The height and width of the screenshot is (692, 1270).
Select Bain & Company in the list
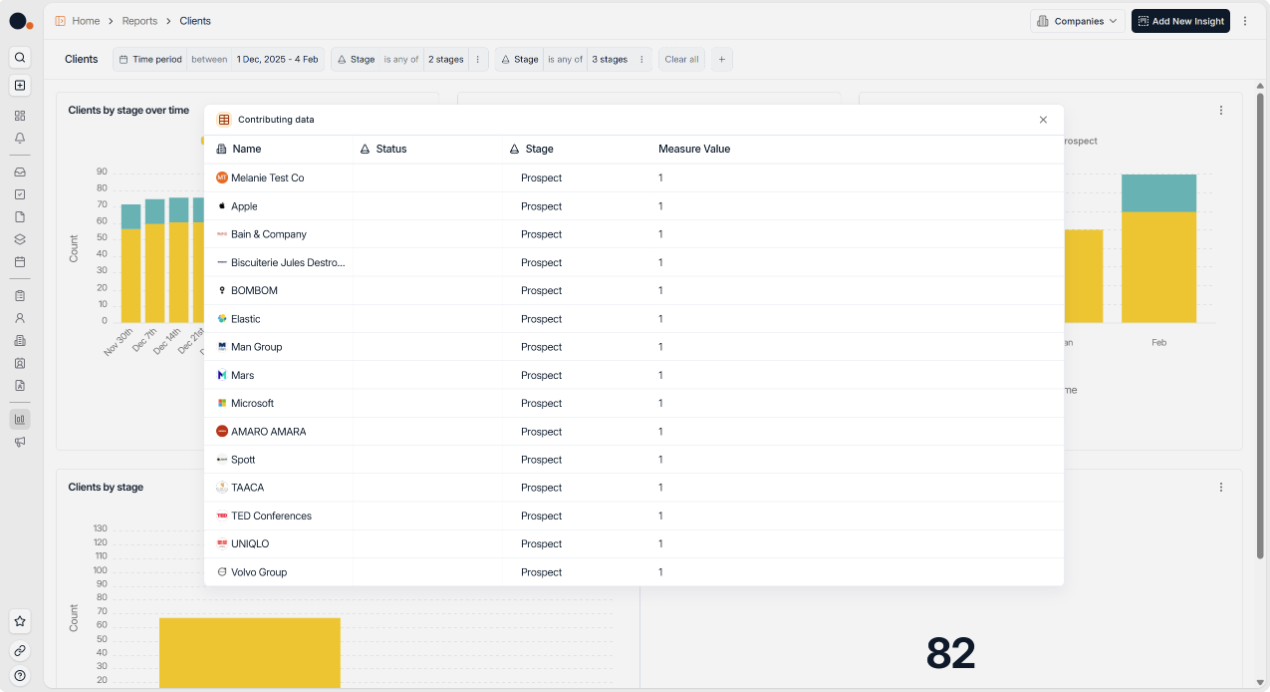(x=634, y=234)
